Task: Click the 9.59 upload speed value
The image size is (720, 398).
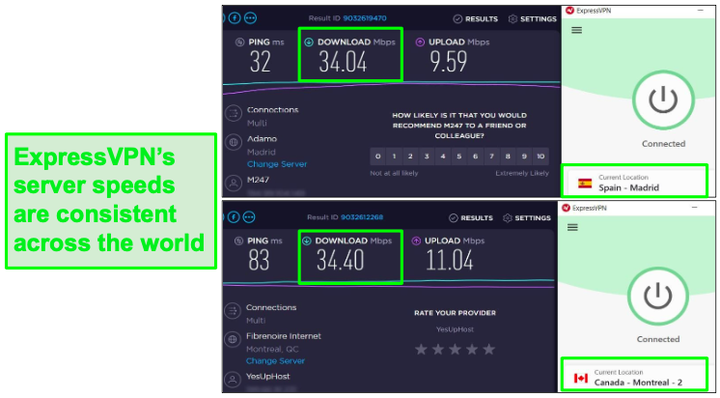Action: click(x=449, y=62)
